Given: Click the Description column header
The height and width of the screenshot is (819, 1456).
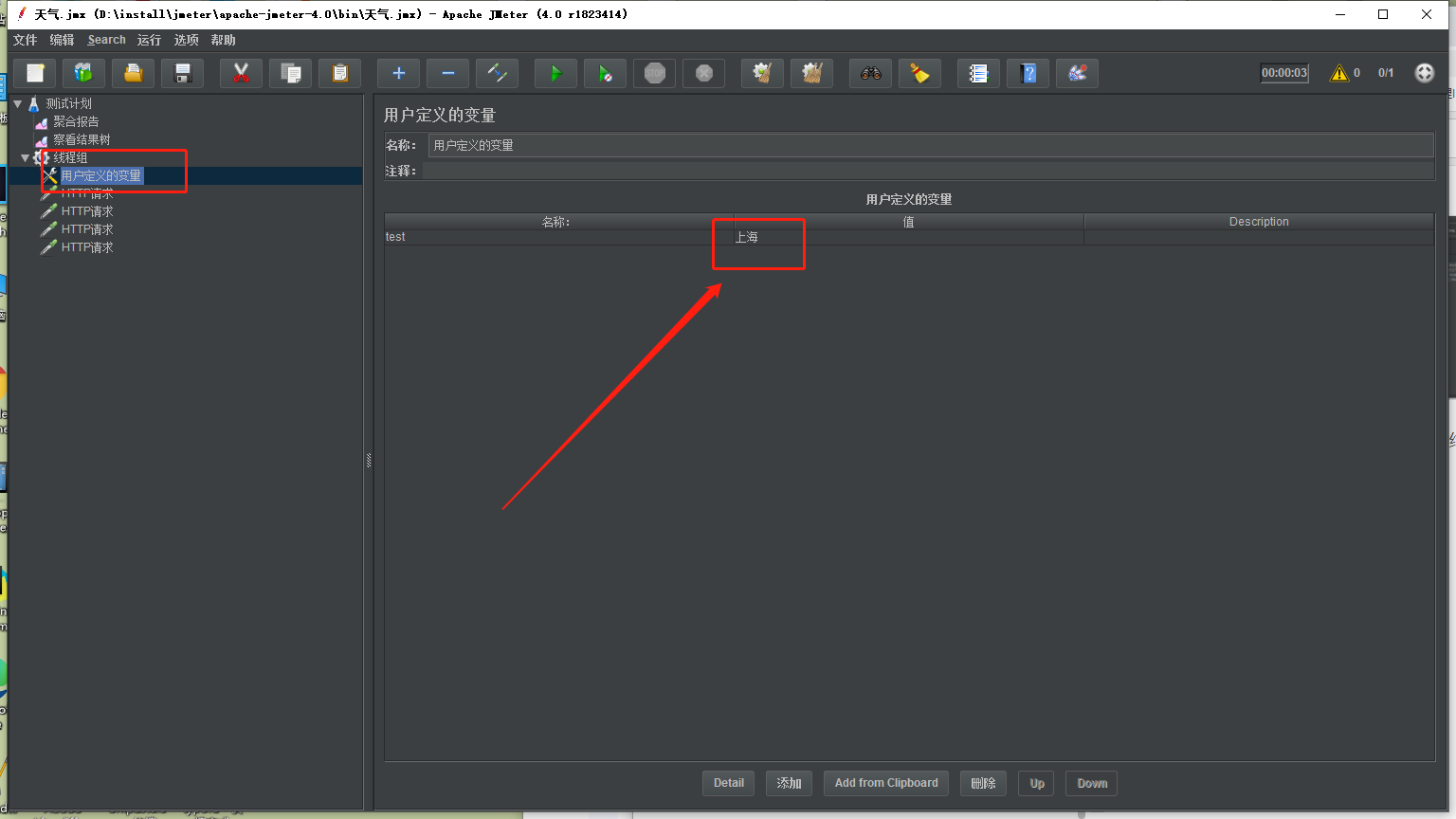Looking at the screenshot, I should click(1259, 222).
